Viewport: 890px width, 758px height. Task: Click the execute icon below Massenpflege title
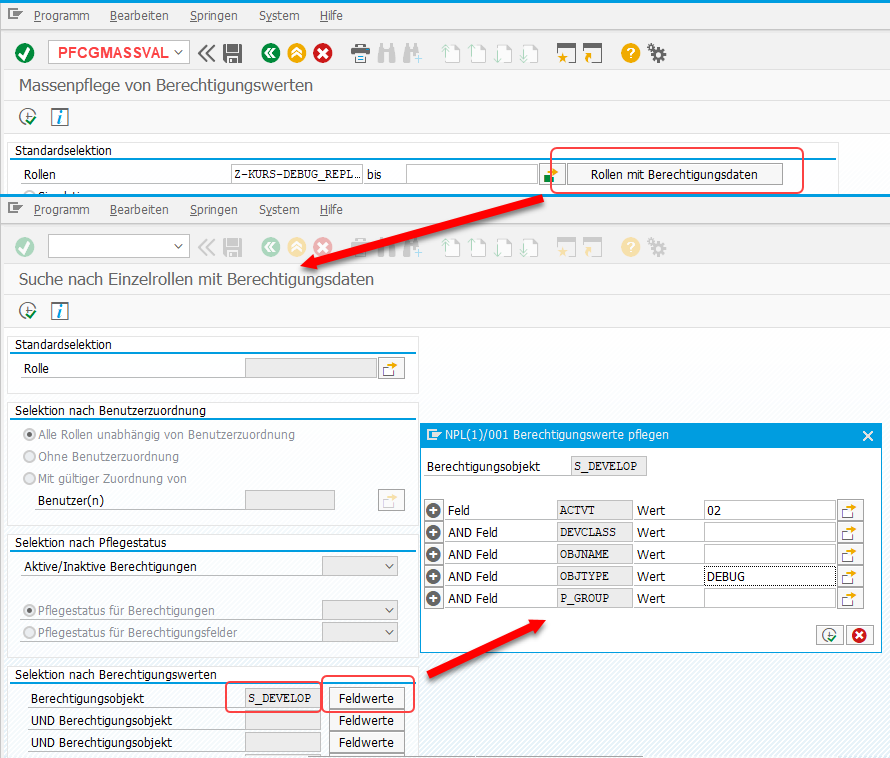click(x=28, y=117)
